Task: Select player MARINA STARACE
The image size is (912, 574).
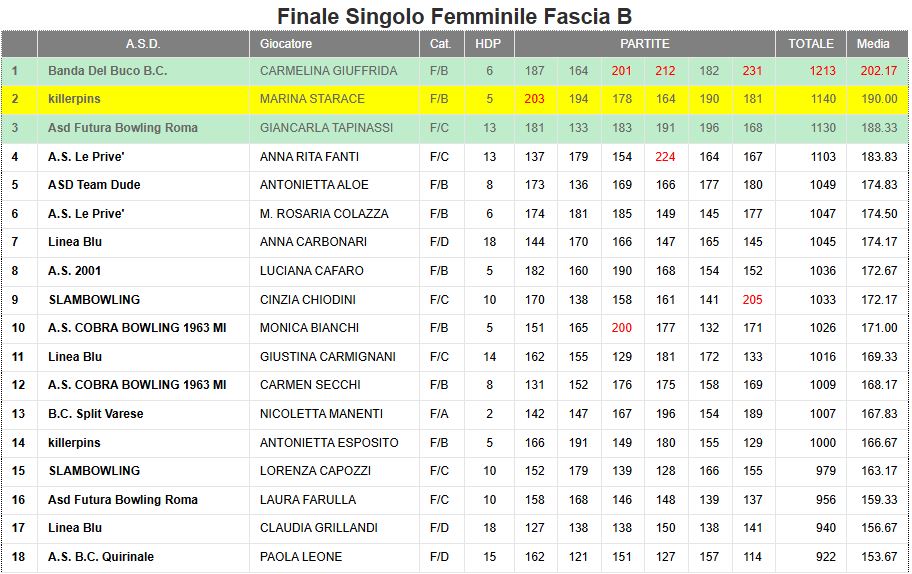Action: pos(312,99)
